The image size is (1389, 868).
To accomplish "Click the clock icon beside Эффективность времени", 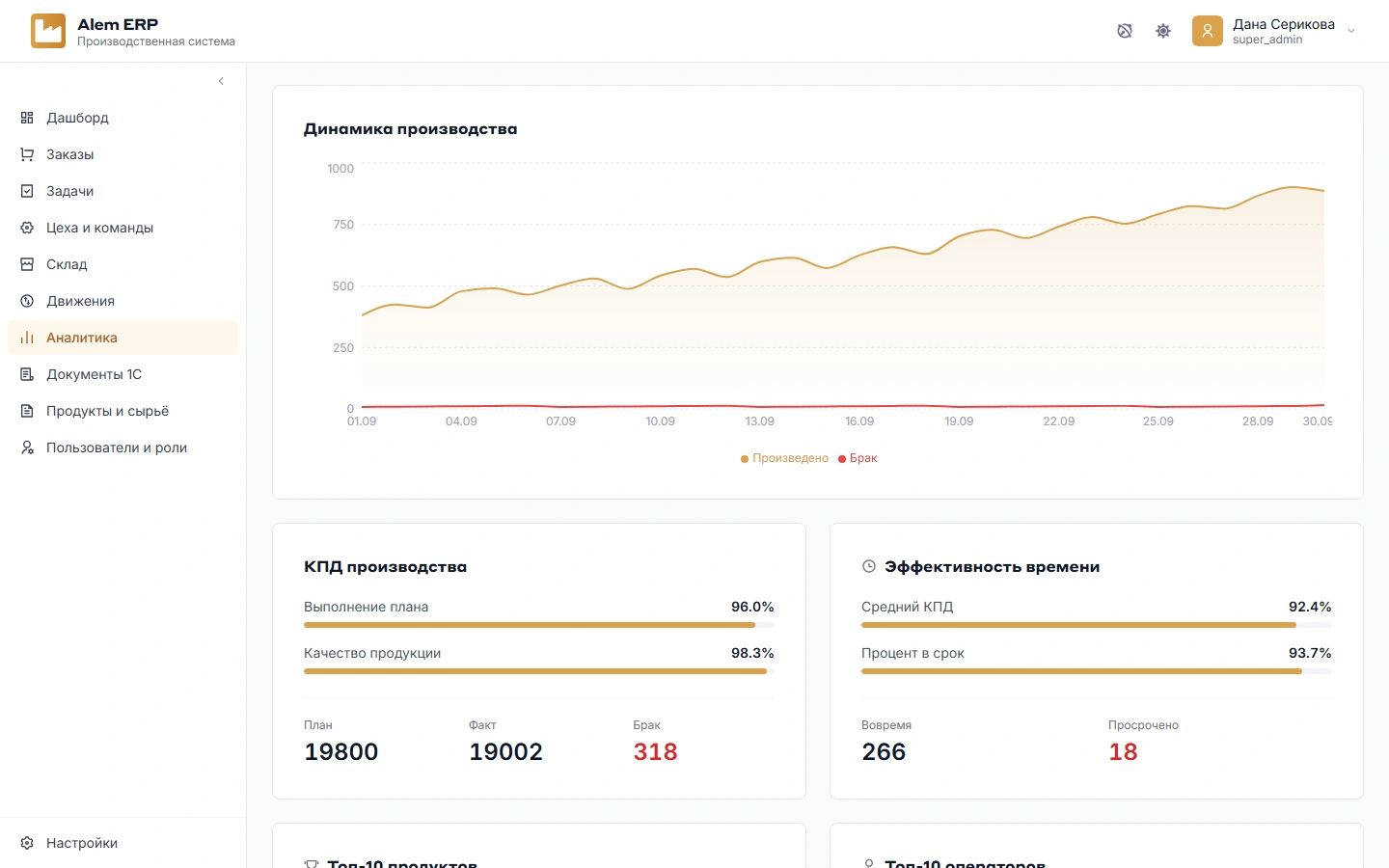I will [869, 567].
